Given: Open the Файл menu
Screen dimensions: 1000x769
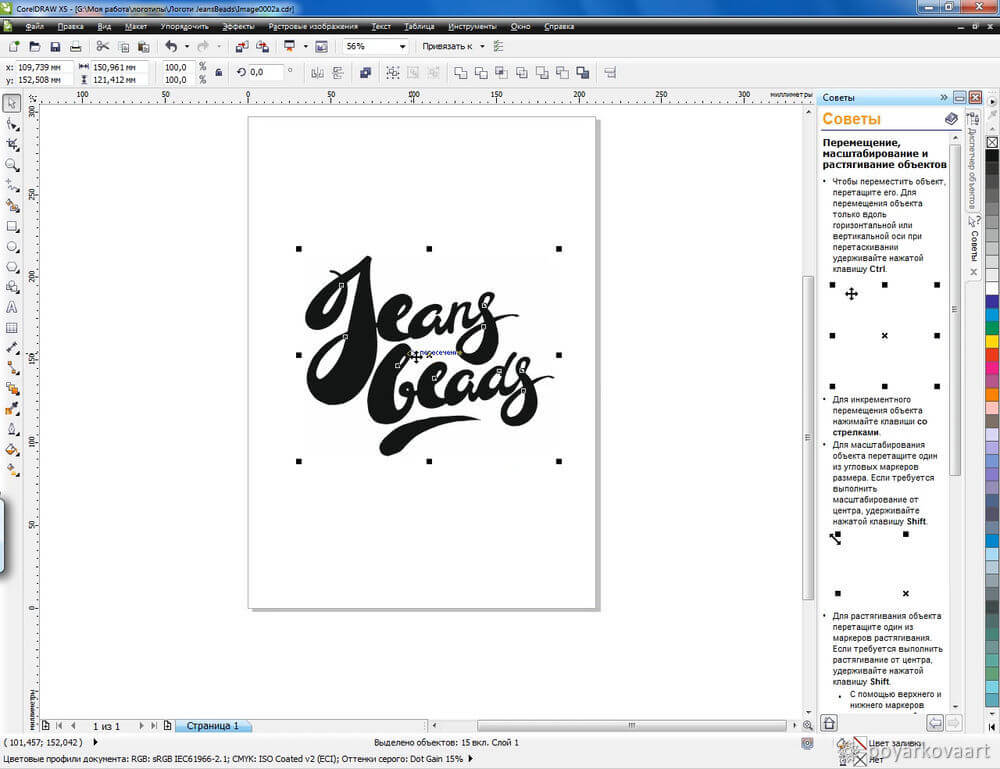Looking at the screenshot, I should (x=34, y=27).
